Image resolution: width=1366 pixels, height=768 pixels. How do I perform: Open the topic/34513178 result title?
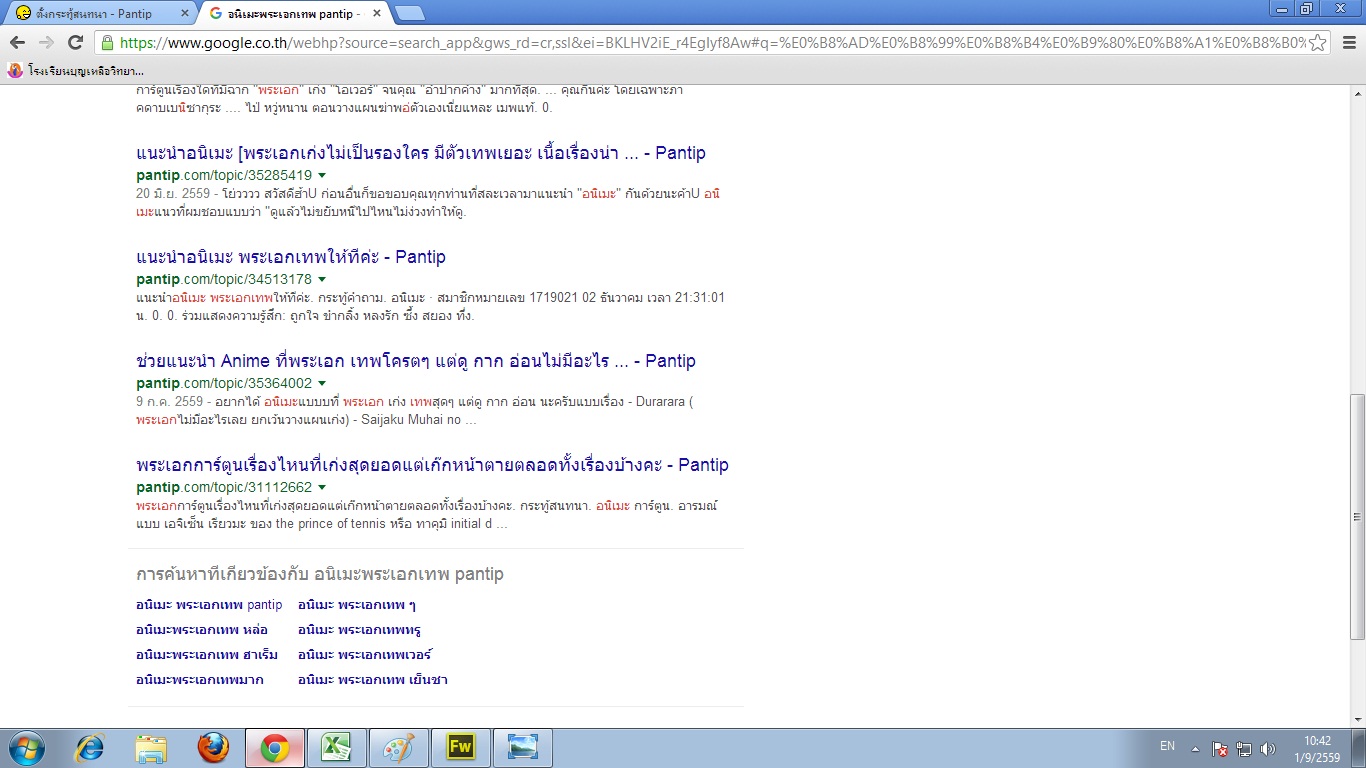coord(291,257)
